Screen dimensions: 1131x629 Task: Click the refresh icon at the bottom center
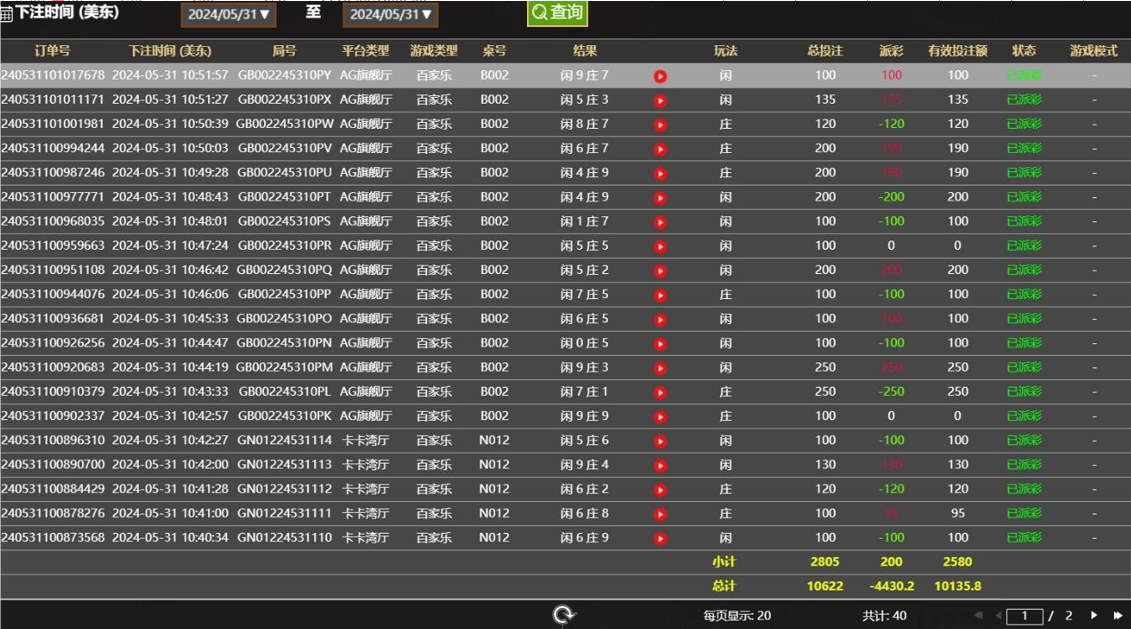[x=563, y=614]
